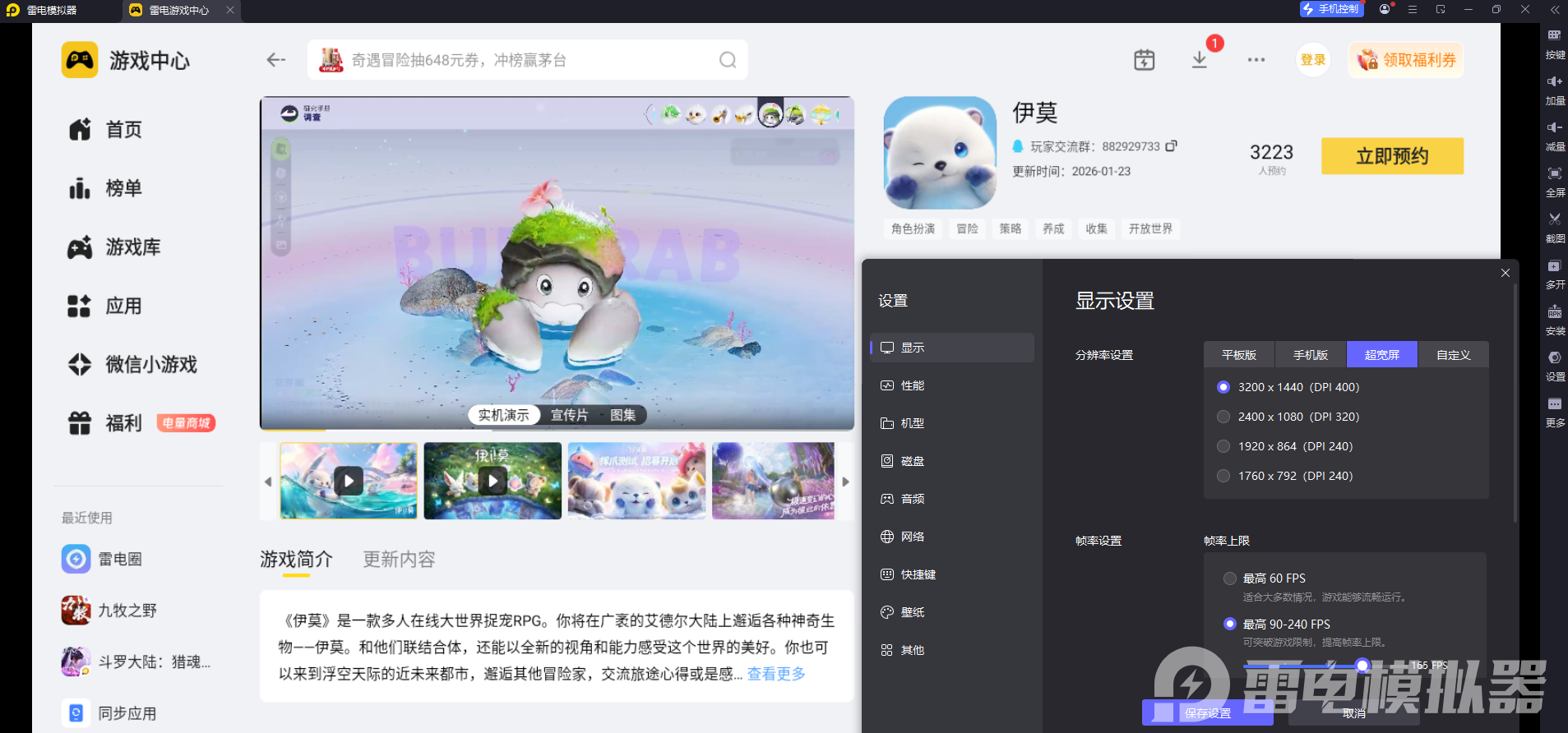
Task: Switch to the 自定义 resolution tab
Action: (1454, 355)
